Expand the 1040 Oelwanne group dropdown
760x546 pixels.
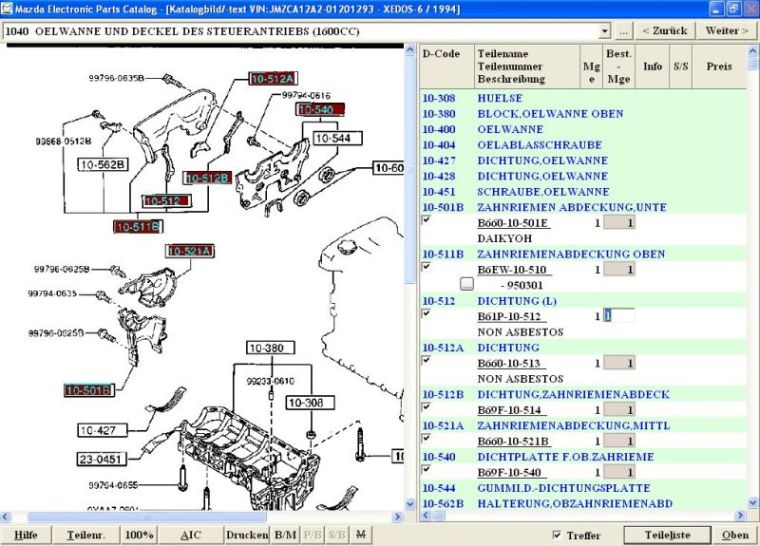(x=605, y=31)
